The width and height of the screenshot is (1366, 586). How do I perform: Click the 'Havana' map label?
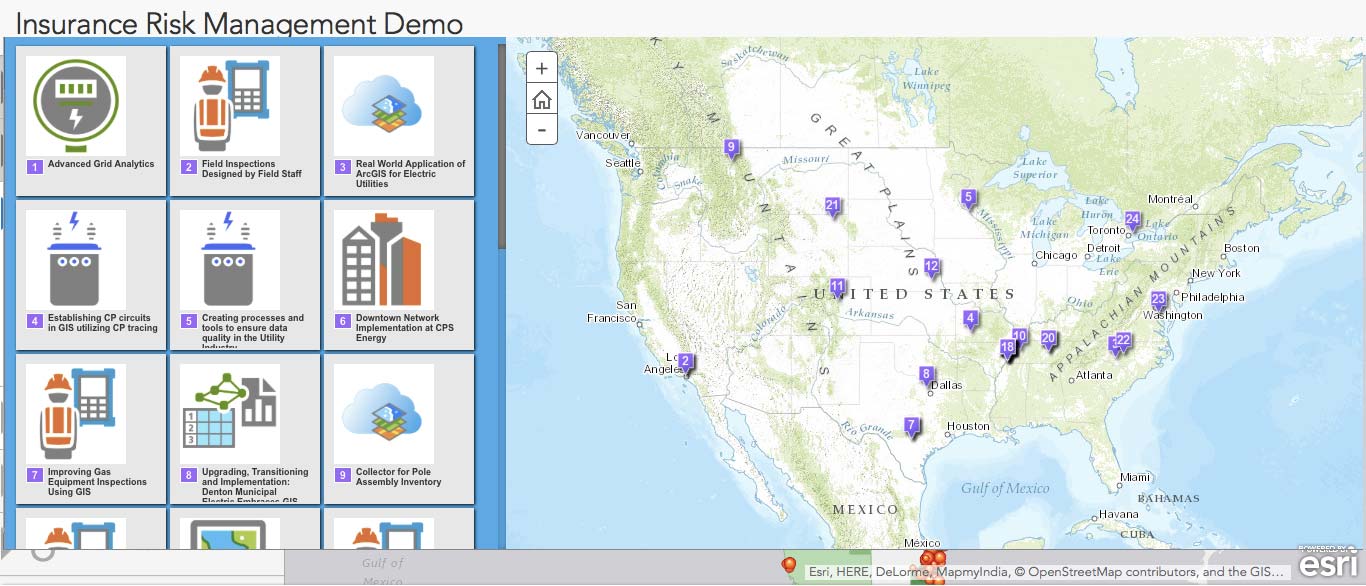click(1118, 515)
